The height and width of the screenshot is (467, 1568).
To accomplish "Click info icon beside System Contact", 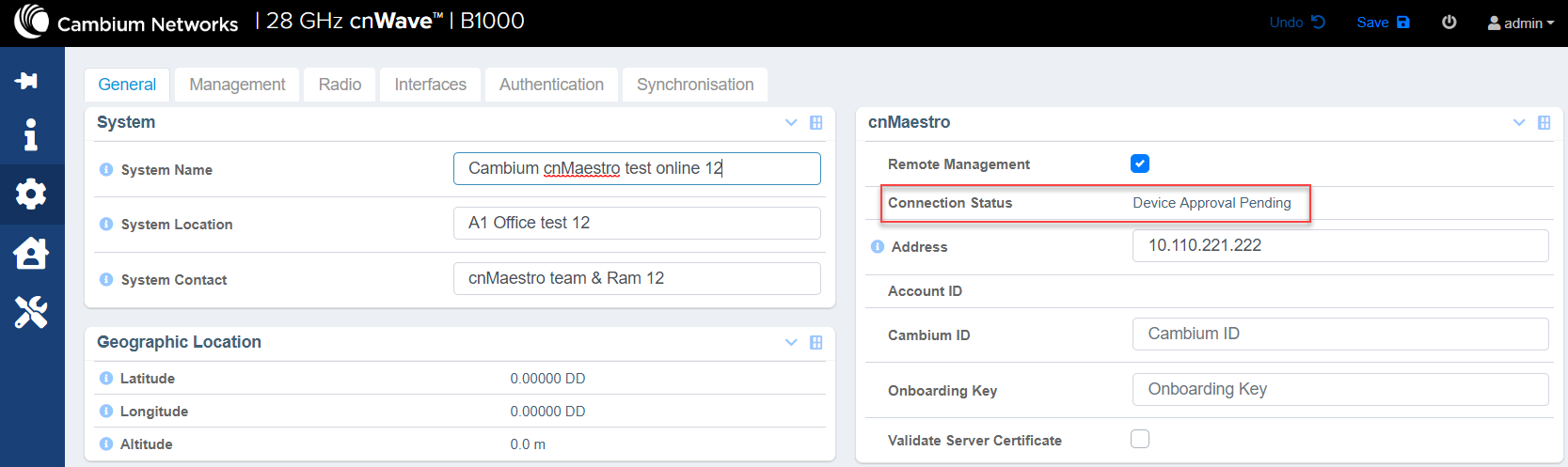I will (x=106, y=280).
